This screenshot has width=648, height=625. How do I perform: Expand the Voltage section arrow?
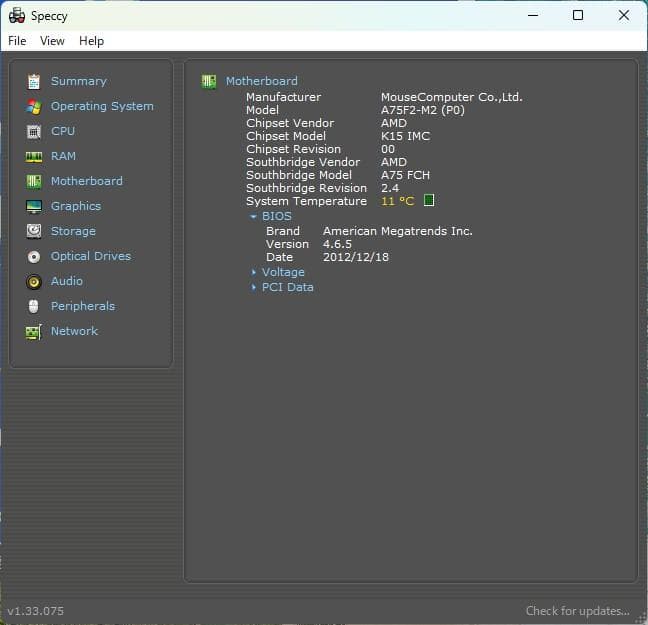tap(254, 272)
